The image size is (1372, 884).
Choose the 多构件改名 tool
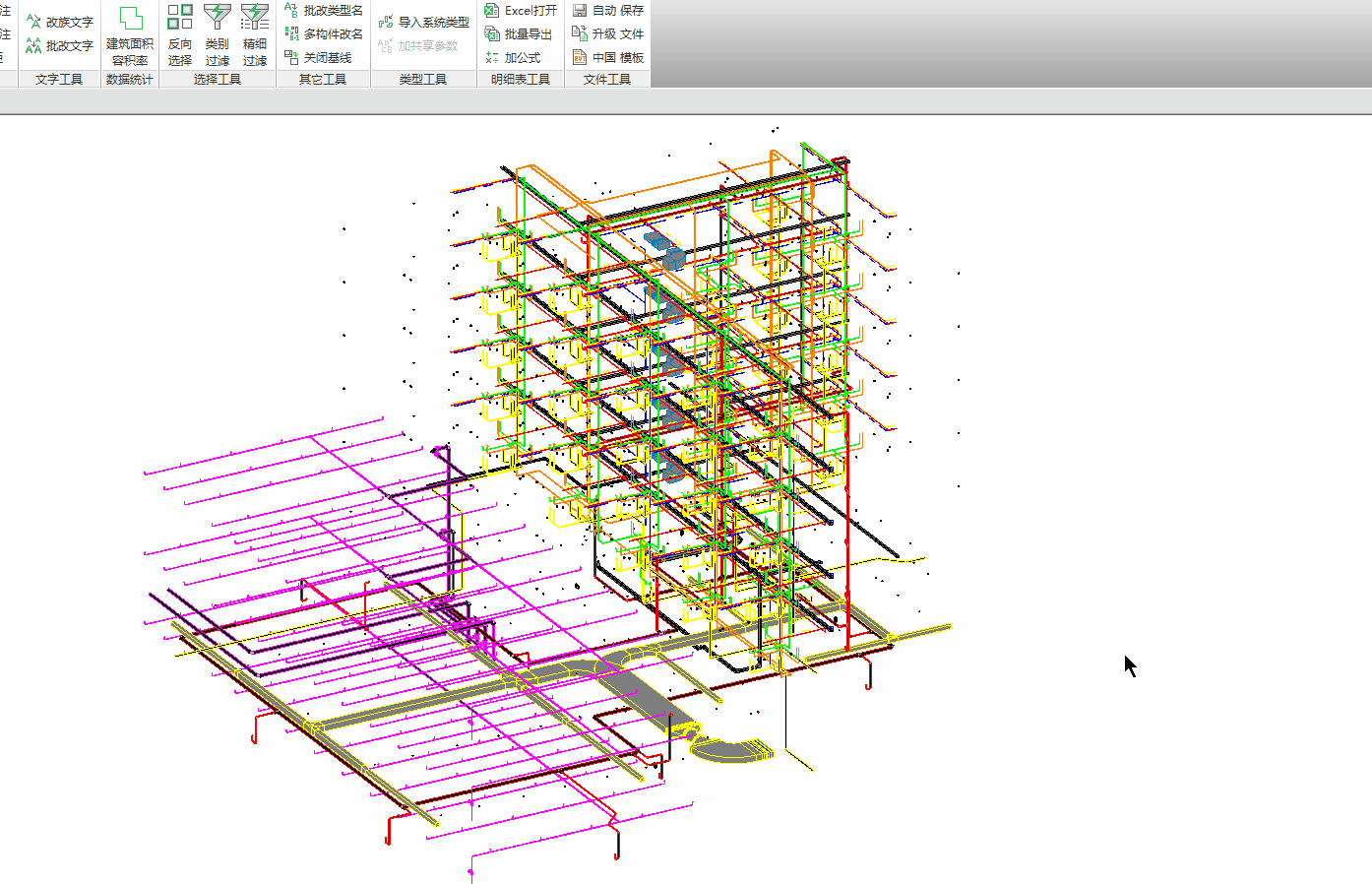tap(324, 33)
